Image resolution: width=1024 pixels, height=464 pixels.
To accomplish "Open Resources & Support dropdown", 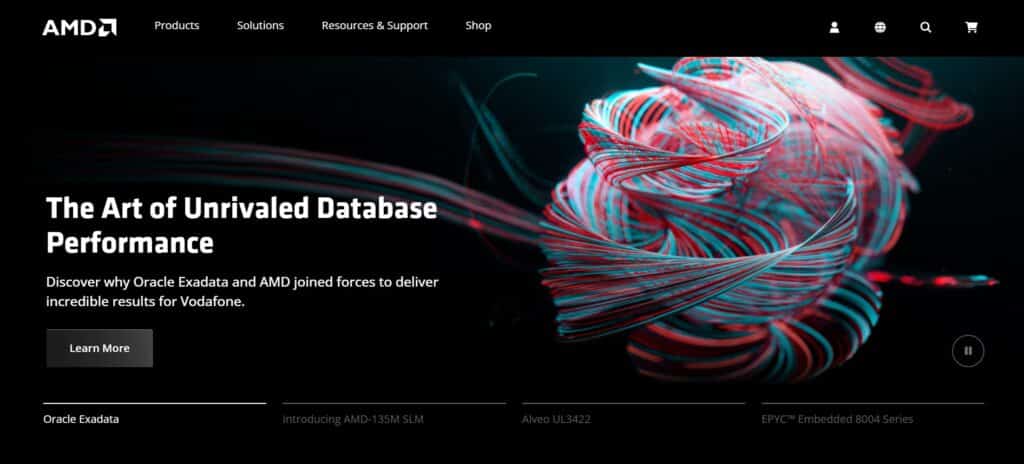I will pyautogui.click(x=374, y=26).
